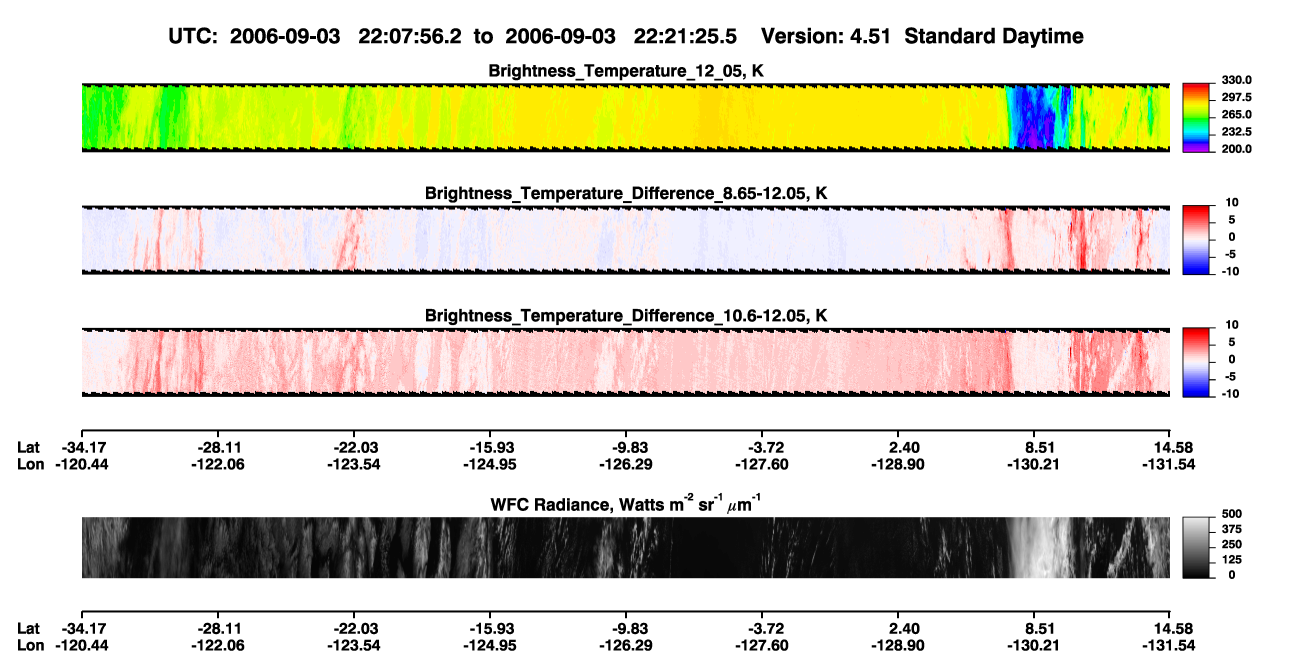Click the Version: 4.51 Standard Daytime text
The height and width of the screenshot is (667, 1300).
coord(922,36)
